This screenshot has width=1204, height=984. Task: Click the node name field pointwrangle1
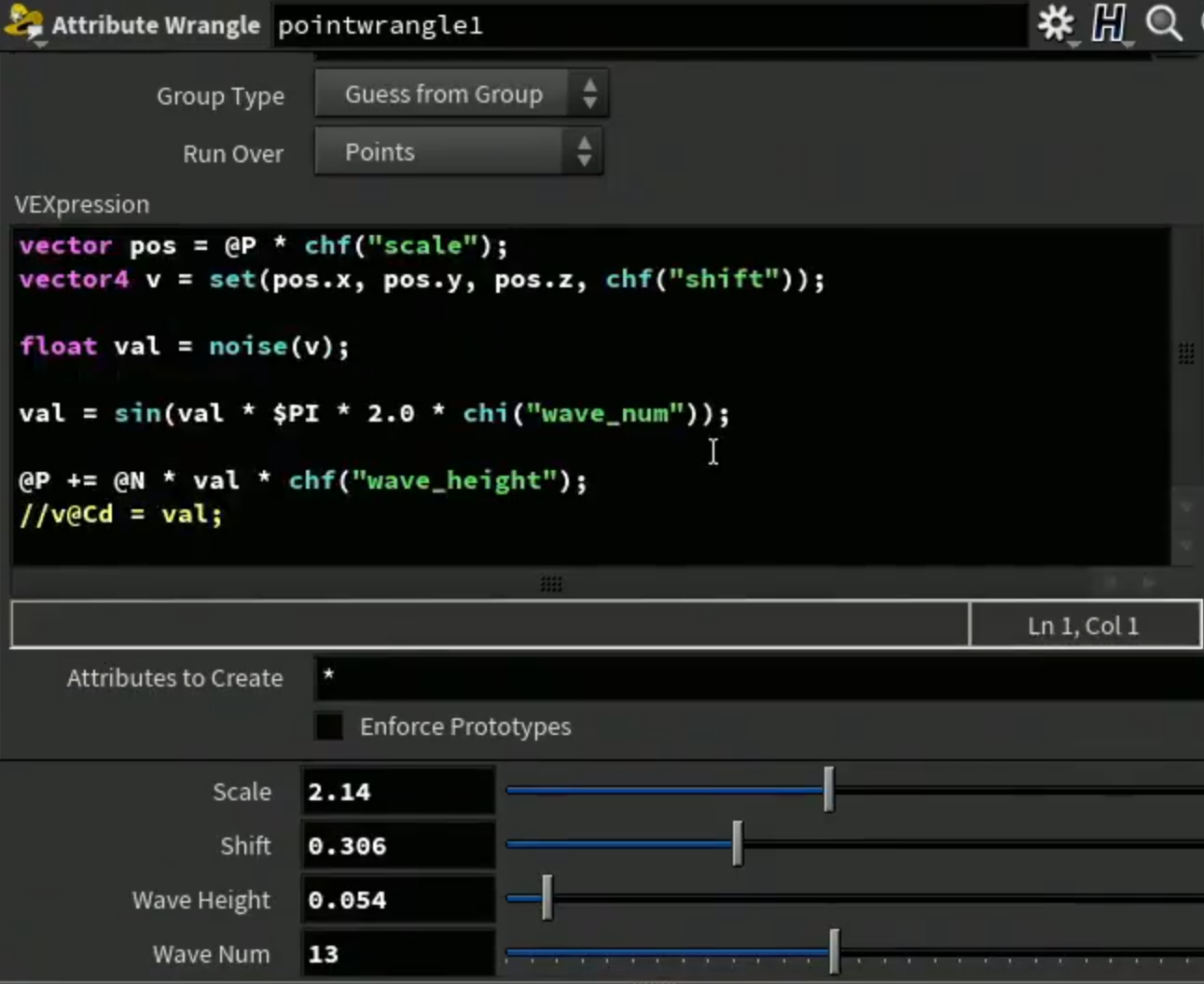650,25
